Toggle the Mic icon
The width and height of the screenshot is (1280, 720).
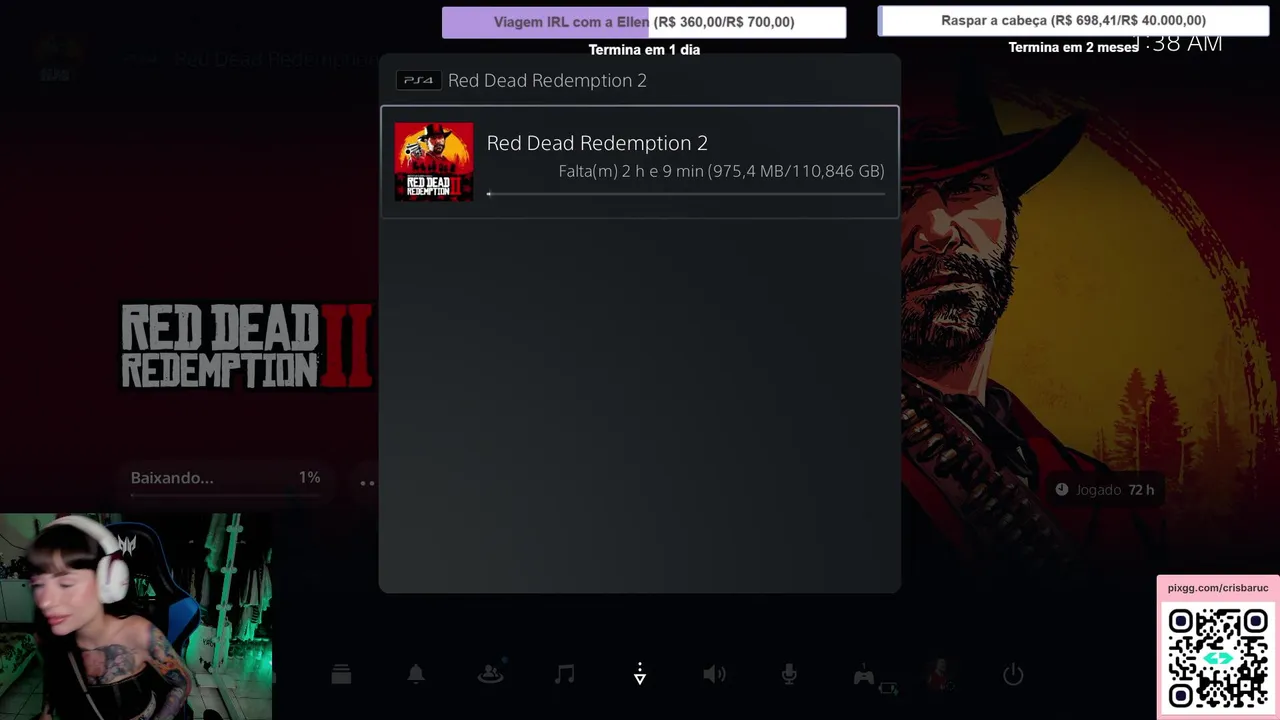[x=789, y=675]
